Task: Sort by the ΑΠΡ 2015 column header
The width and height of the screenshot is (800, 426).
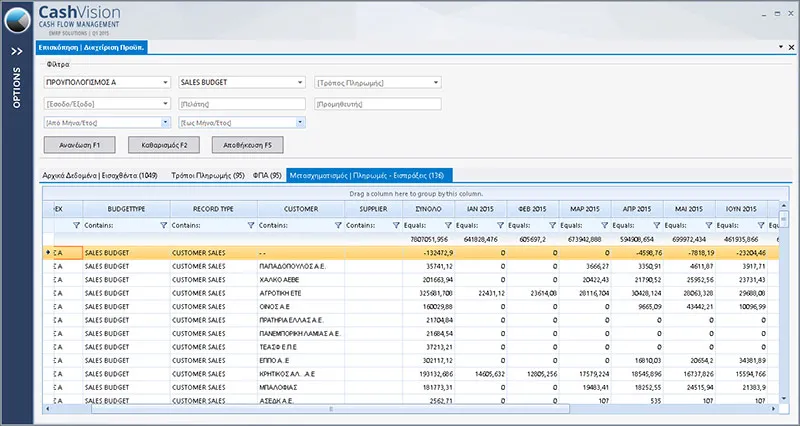Action: tap(637, 209)
